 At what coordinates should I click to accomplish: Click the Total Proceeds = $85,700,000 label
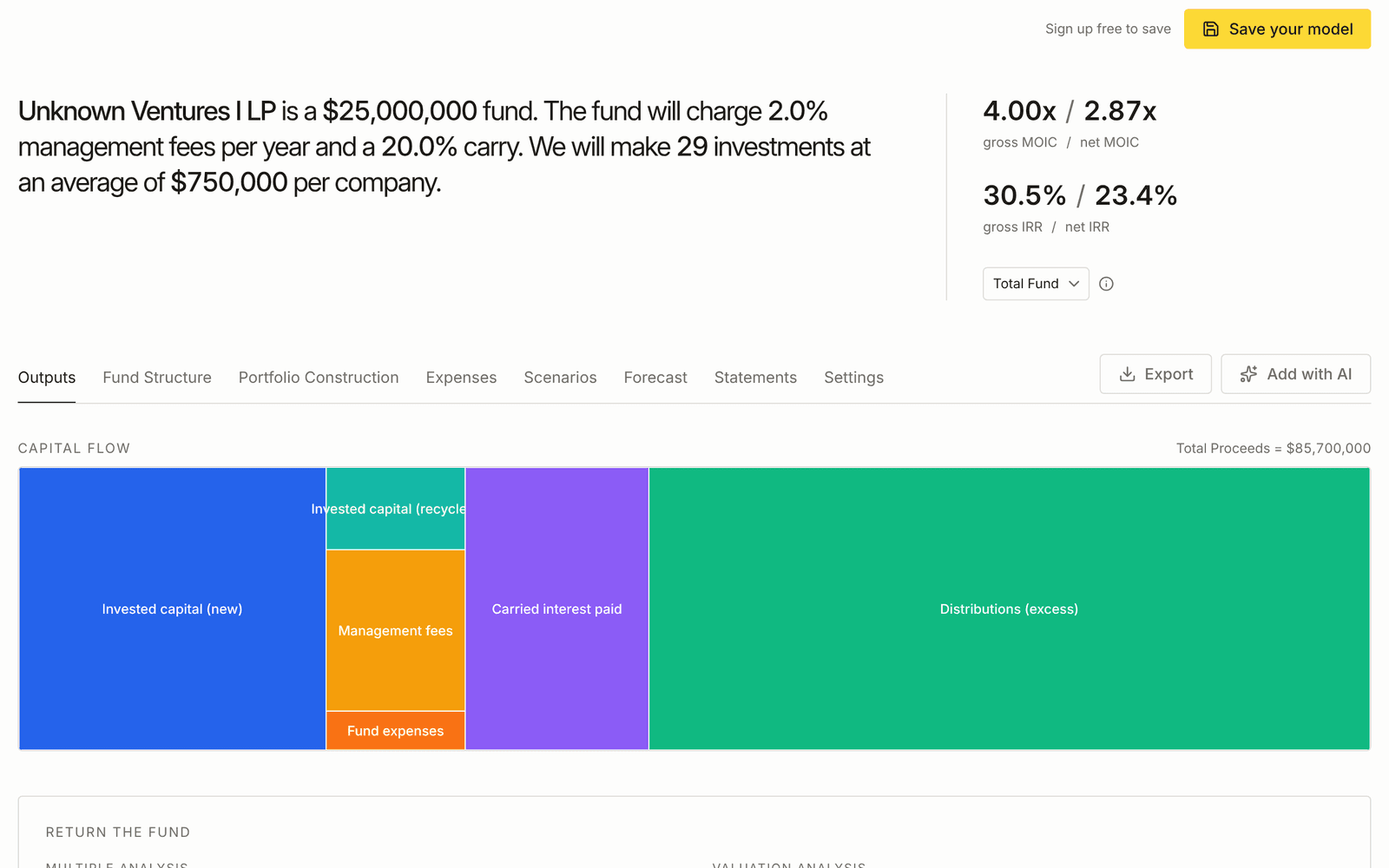coord(1274,448)
